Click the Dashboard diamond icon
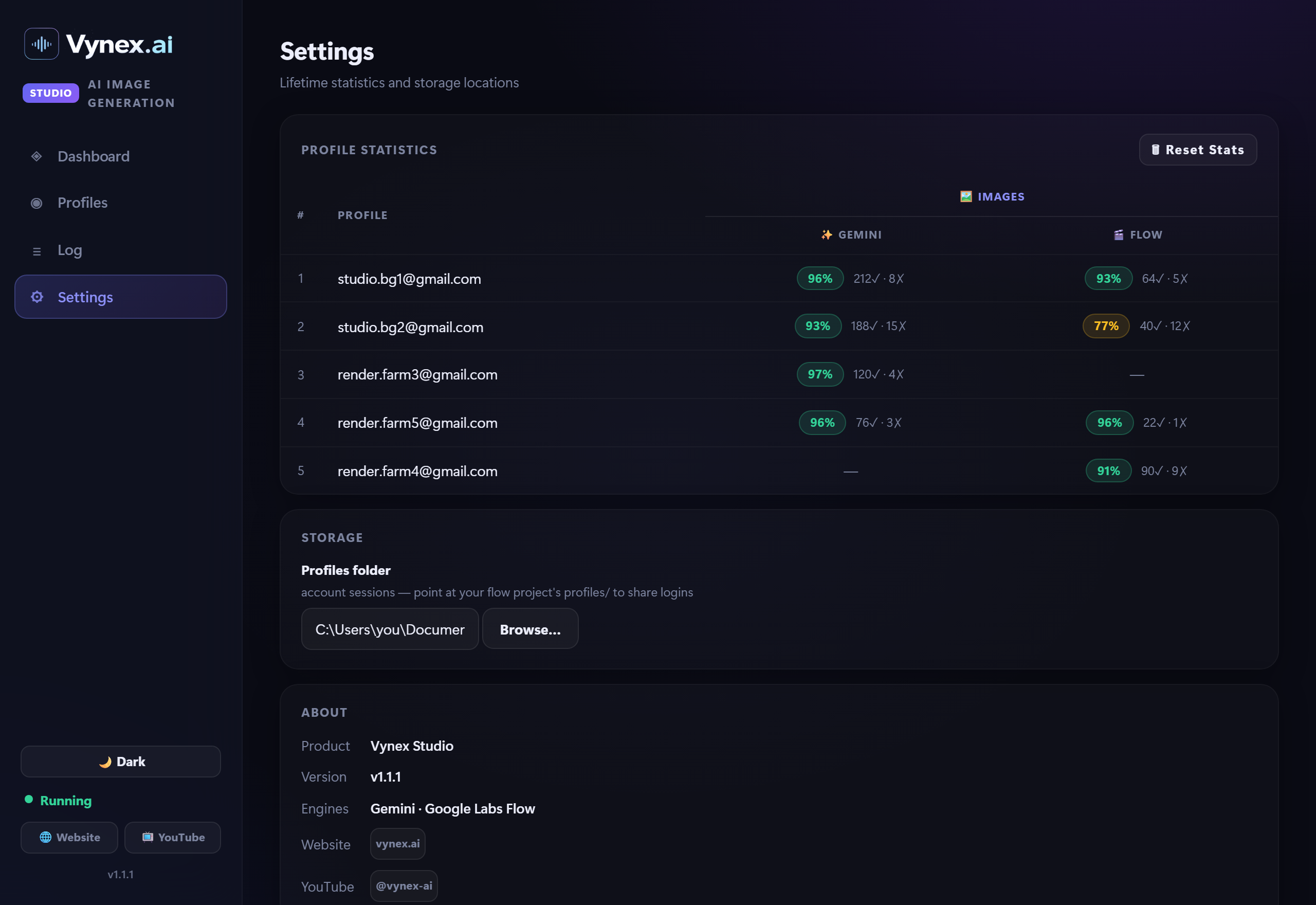1316x905 pixels. coord(37,156)
